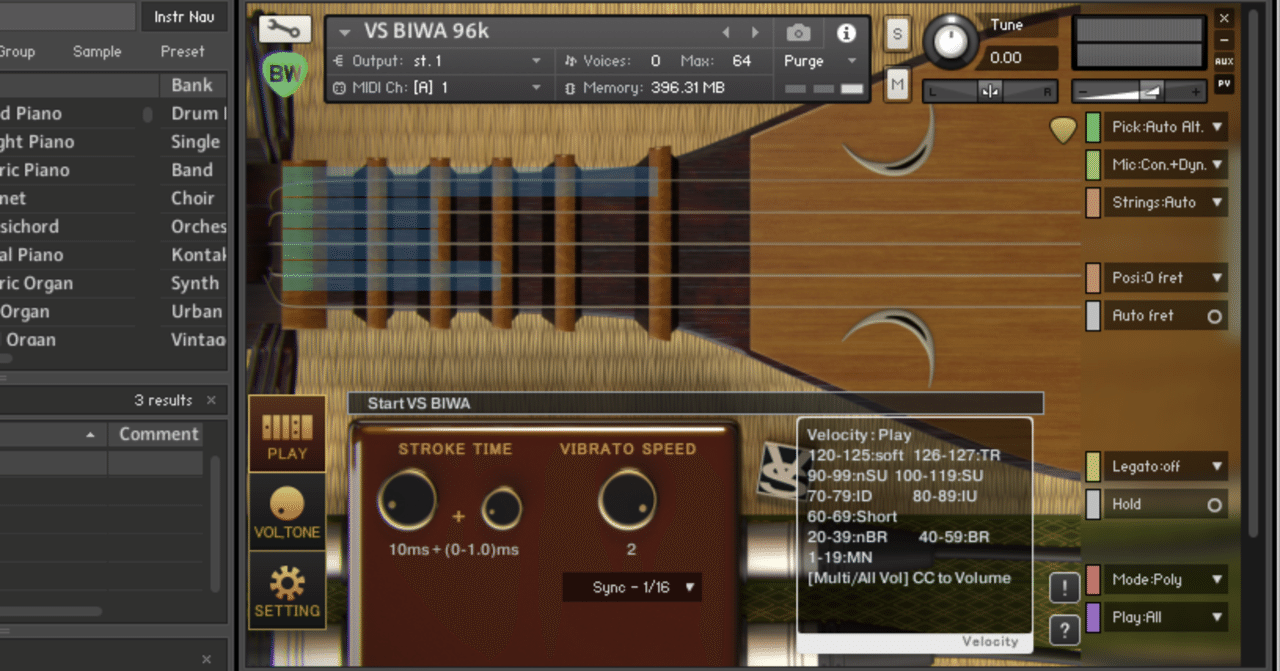Open the Purge dropdown menu
The width and height of the screenshot is (1280, 671).
tap(821, 61)
